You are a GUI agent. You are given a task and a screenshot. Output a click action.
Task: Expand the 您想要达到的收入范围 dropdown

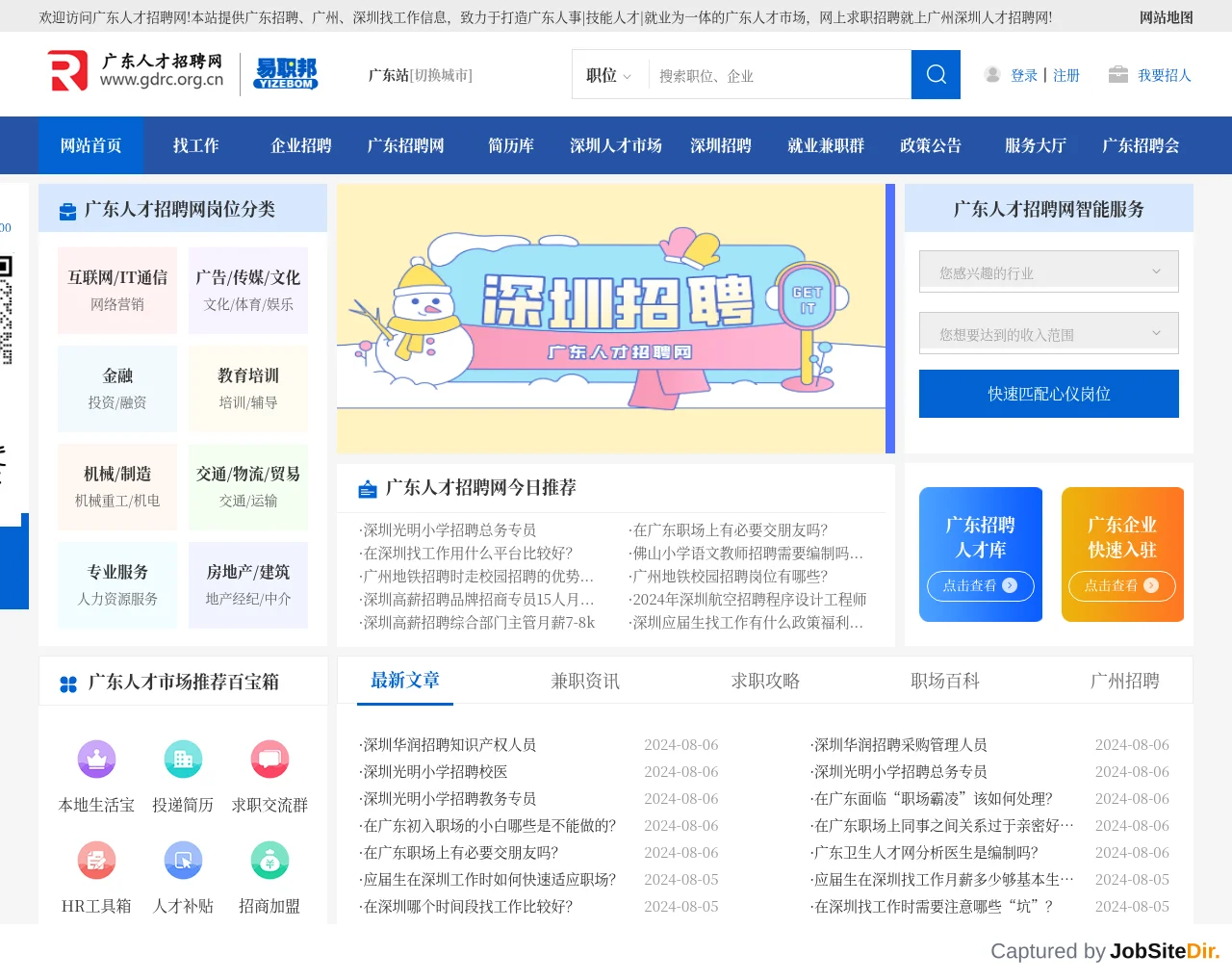[1049, 334]
